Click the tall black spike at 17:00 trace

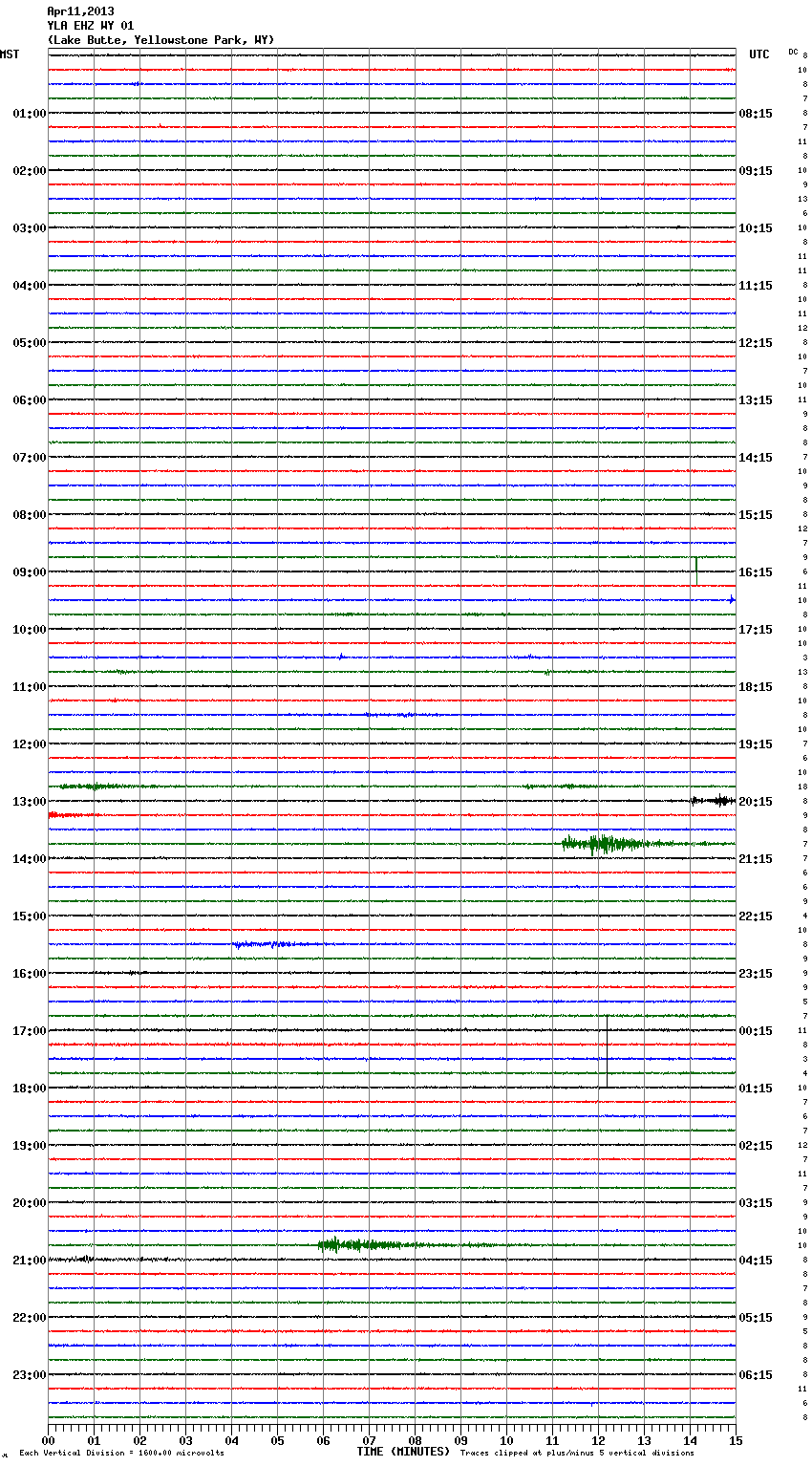pyautogui.click(x=607, y=1051)
